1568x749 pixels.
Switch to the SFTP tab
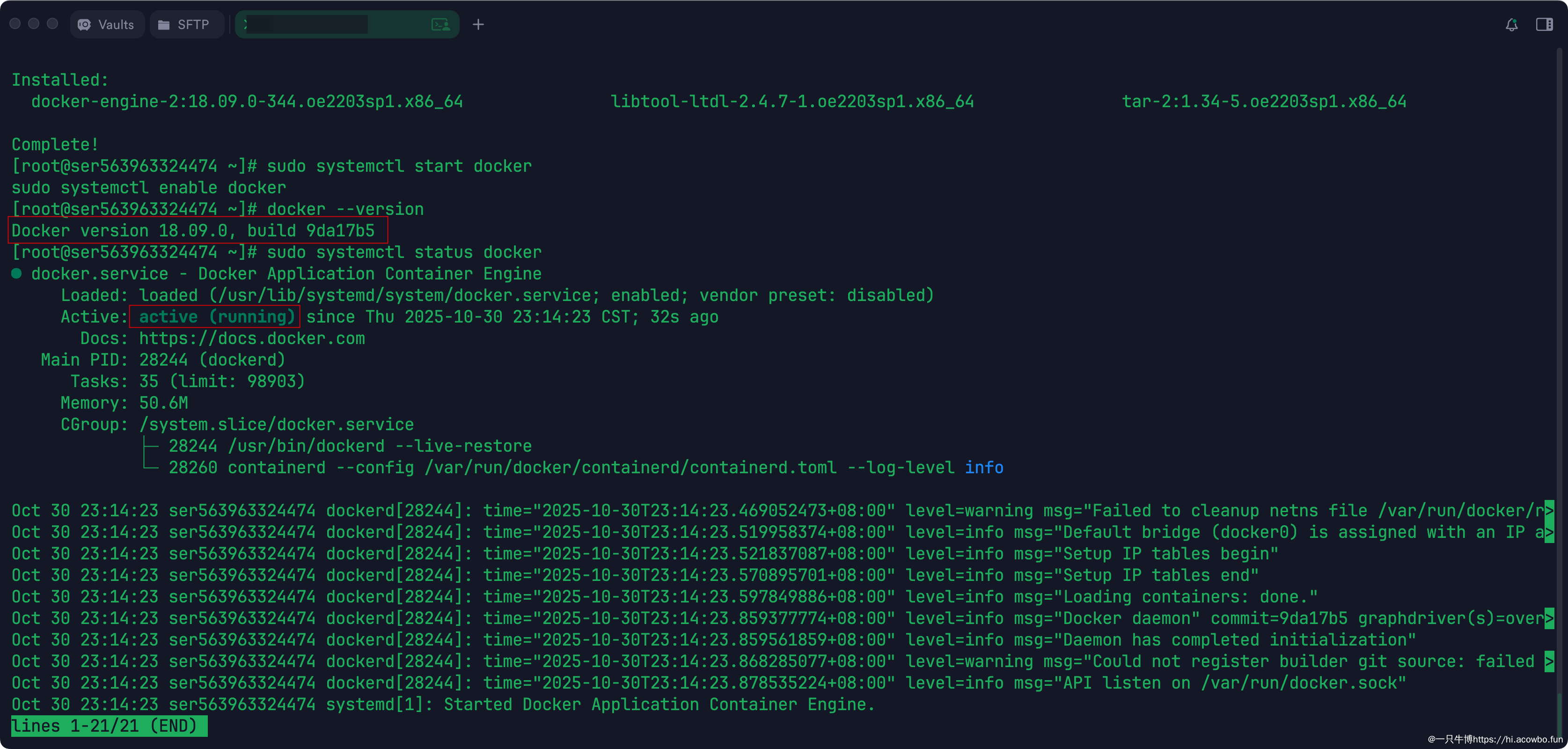[186, 24]
